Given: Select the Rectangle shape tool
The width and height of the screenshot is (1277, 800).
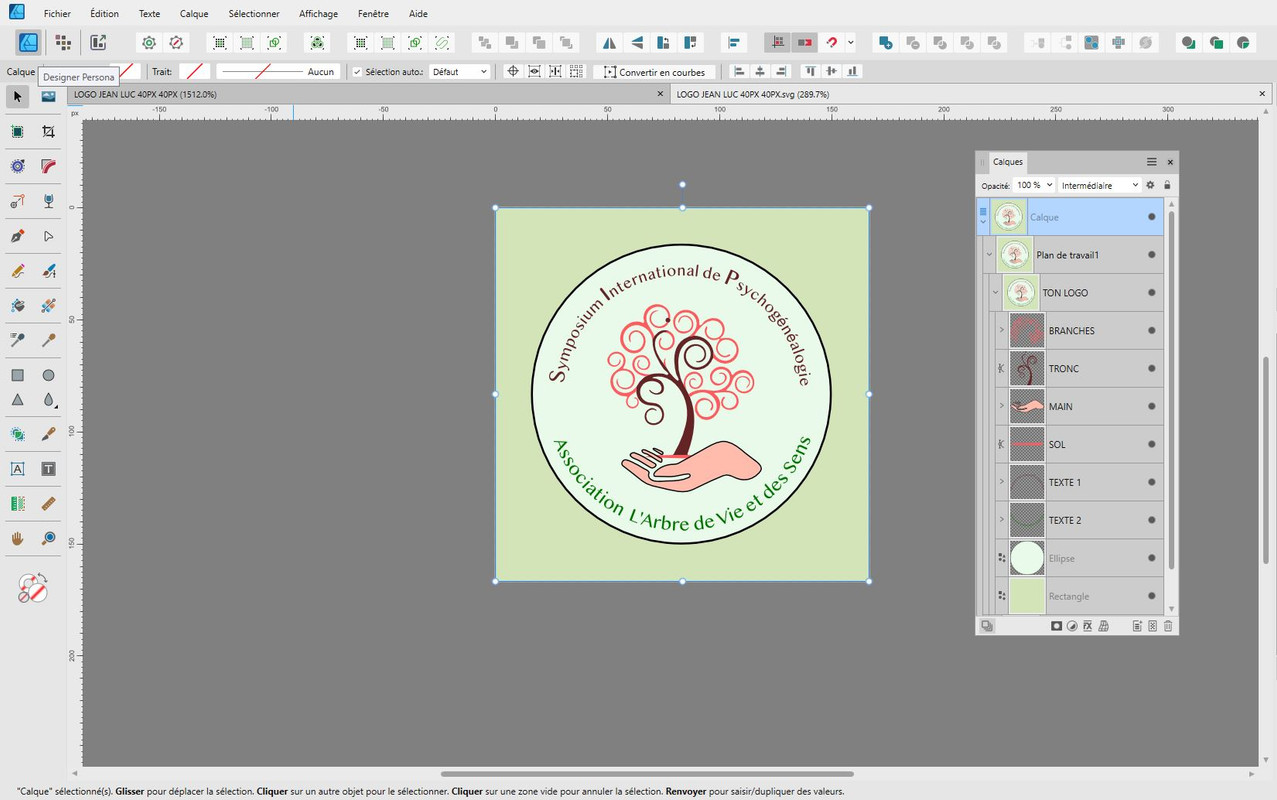Looking at the screenshot, I should click(x=17, y=375).
